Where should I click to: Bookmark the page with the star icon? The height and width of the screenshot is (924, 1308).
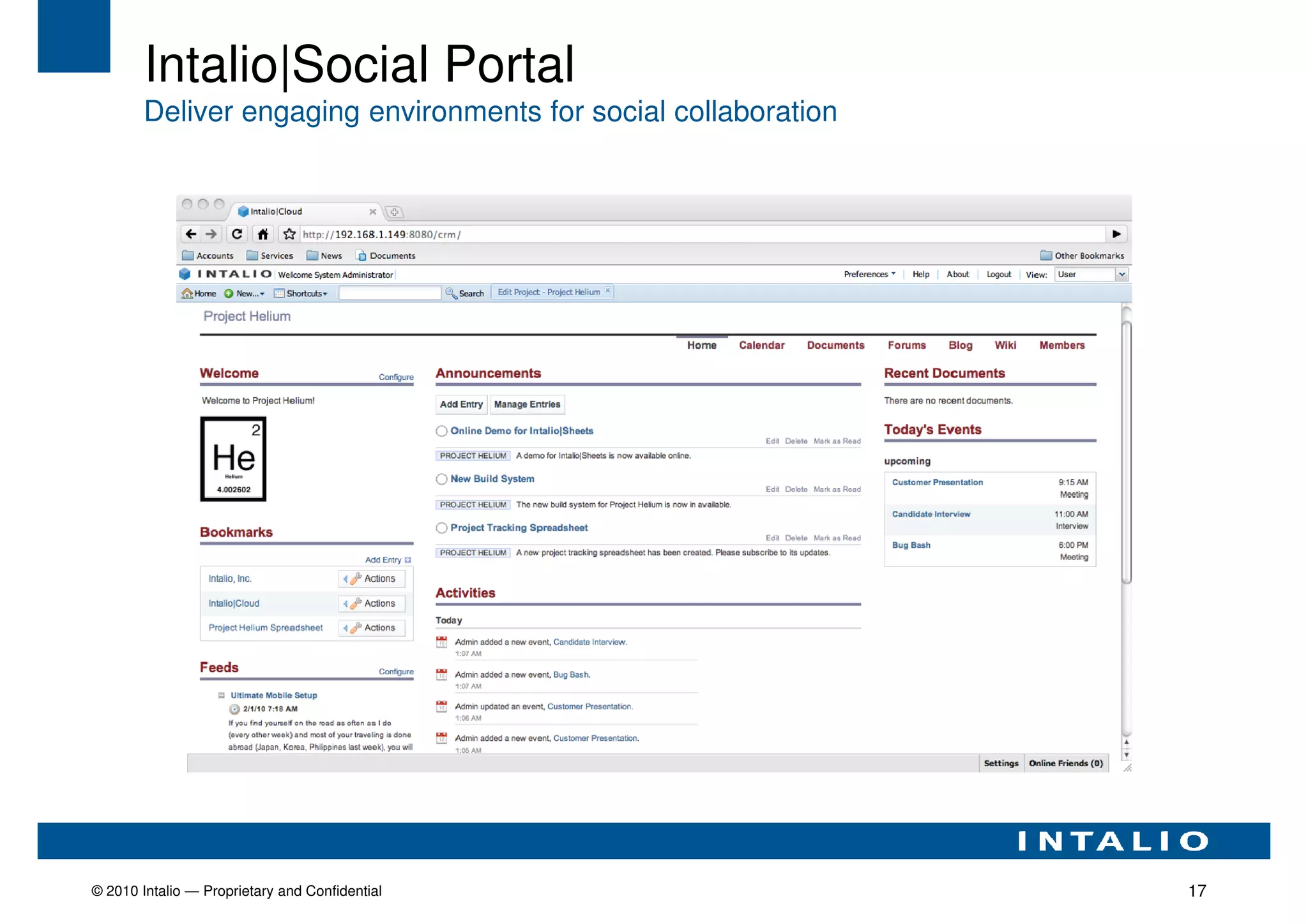289,234
